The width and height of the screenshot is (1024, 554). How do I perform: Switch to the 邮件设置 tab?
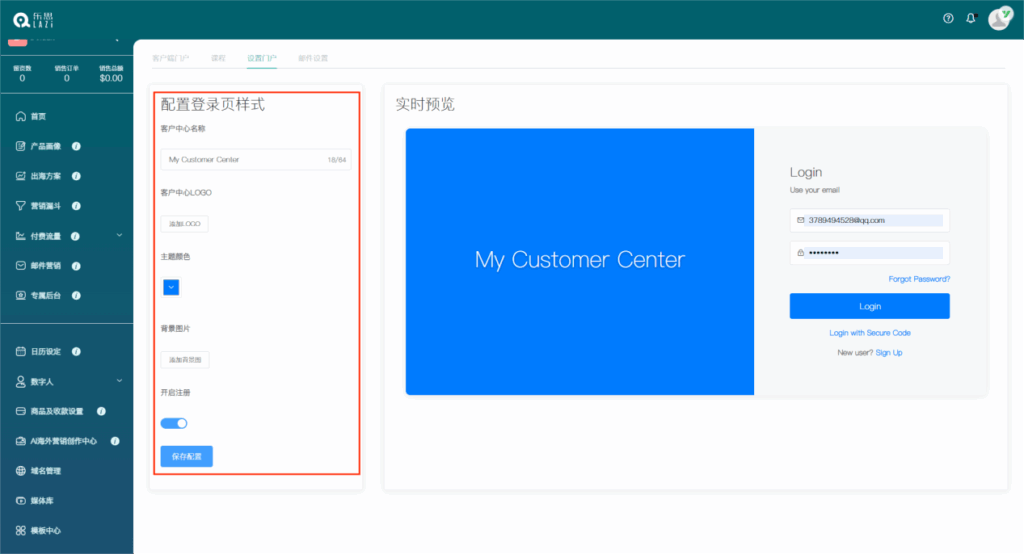(312, 59)
